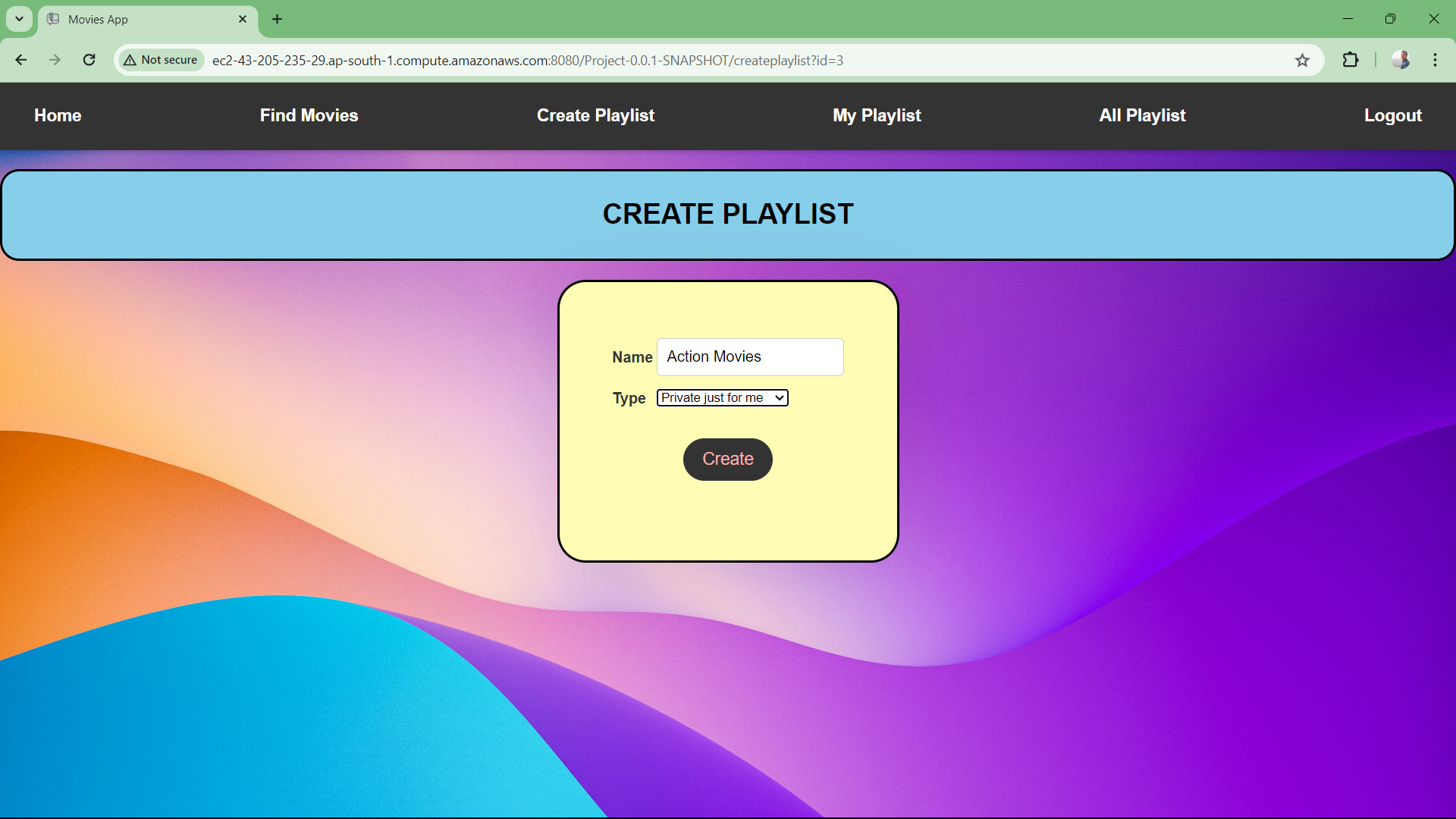The image size is (1456, 819).
Task: Open the browser extensions puzzle icon
Action: 1351,60
